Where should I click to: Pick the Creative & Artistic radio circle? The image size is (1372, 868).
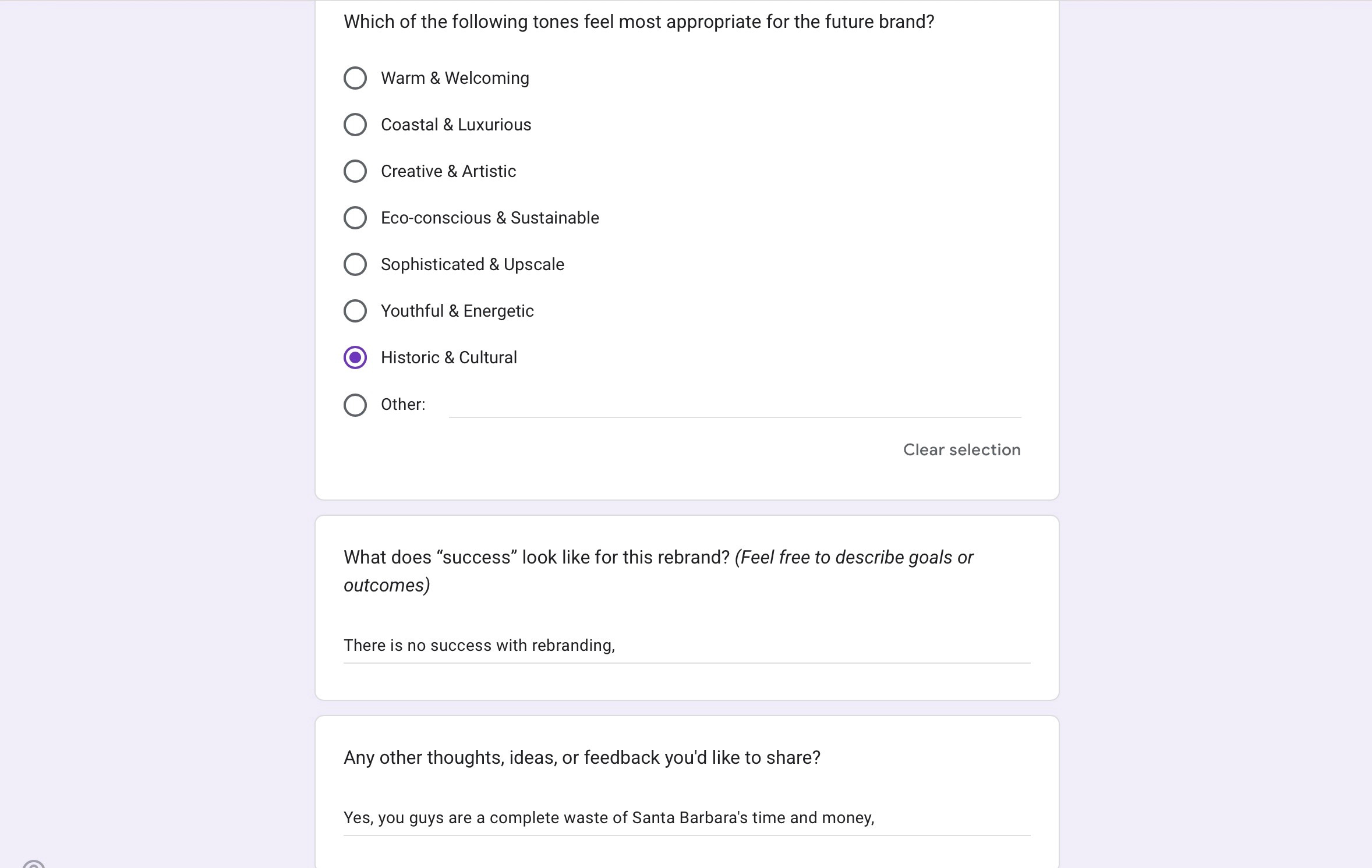click(355, 171)
